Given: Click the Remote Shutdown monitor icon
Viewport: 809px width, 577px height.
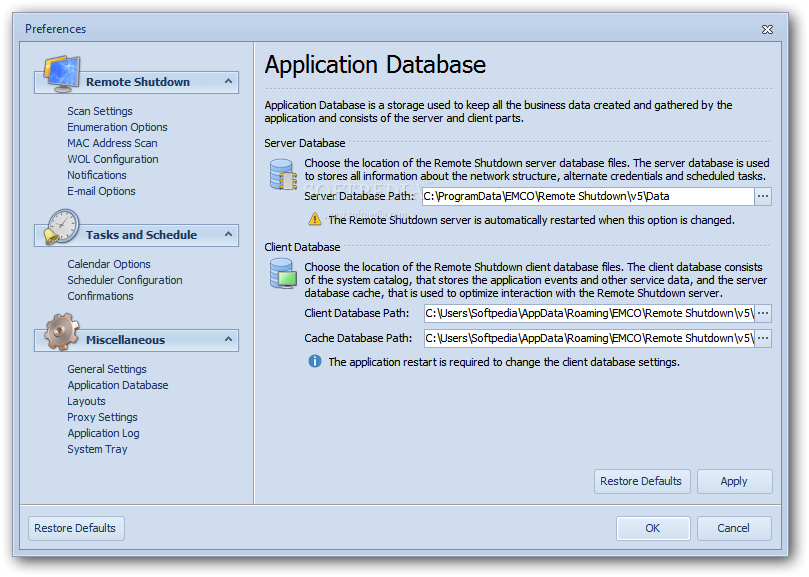Looking at the screenshot, I should [x=62, y=74].
